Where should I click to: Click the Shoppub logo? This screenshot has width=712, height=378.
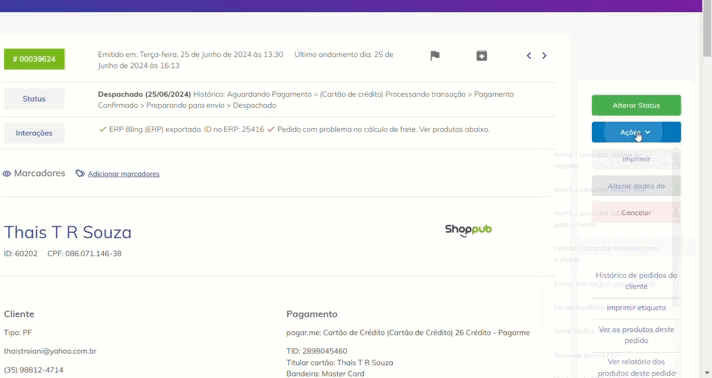click(468, 230)
